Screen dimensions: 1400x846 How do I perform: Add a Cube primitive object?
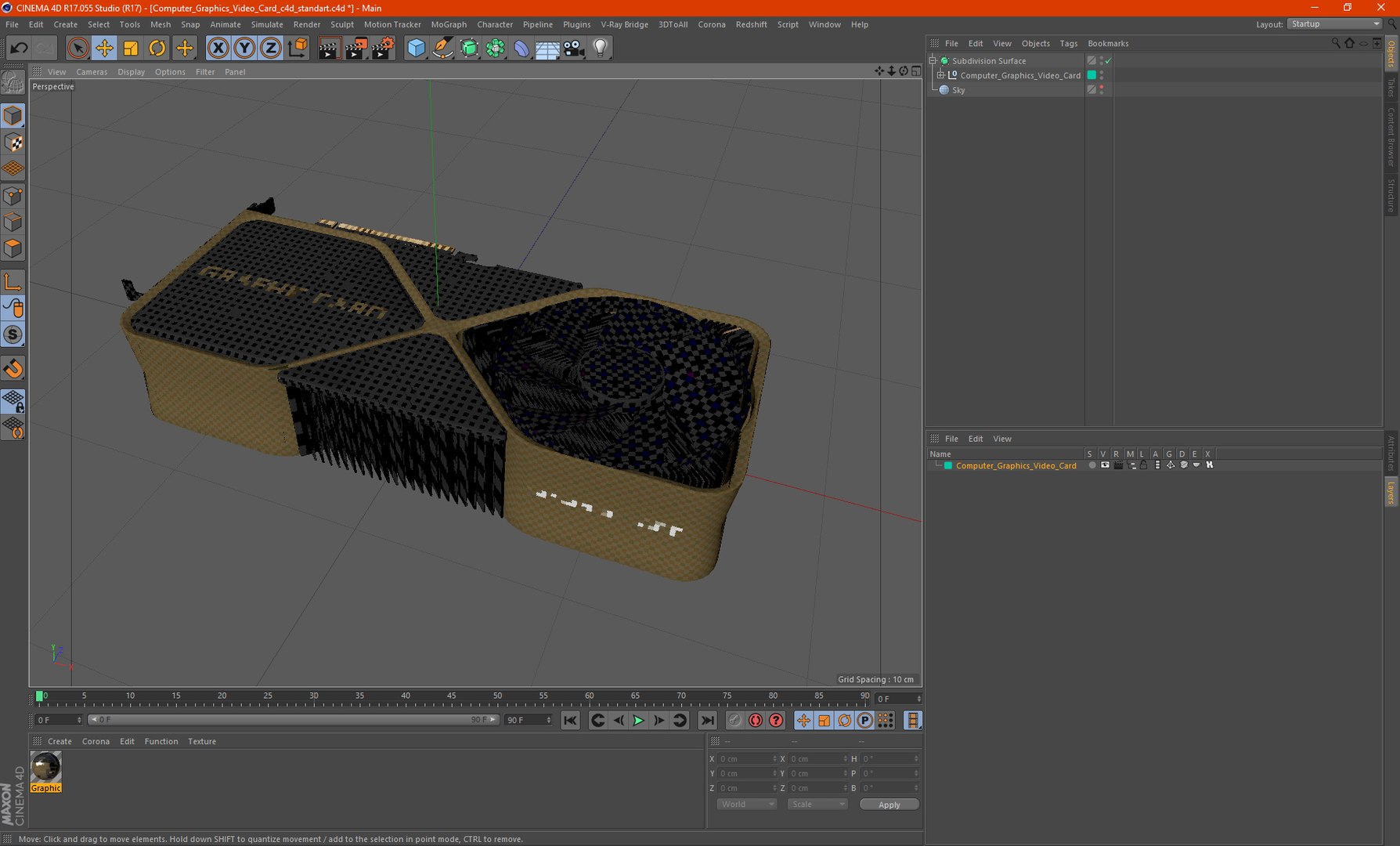pos(416,49)
